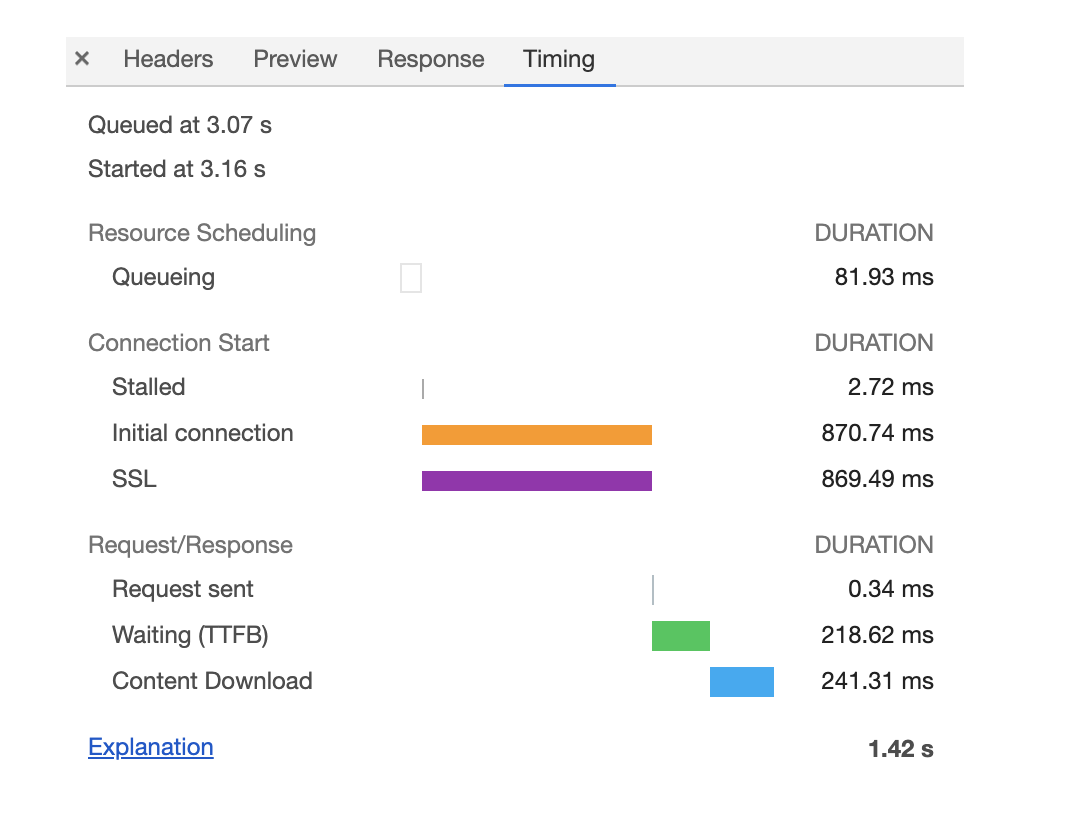Click the total time 1.42 s

click(x=900, y=749)
